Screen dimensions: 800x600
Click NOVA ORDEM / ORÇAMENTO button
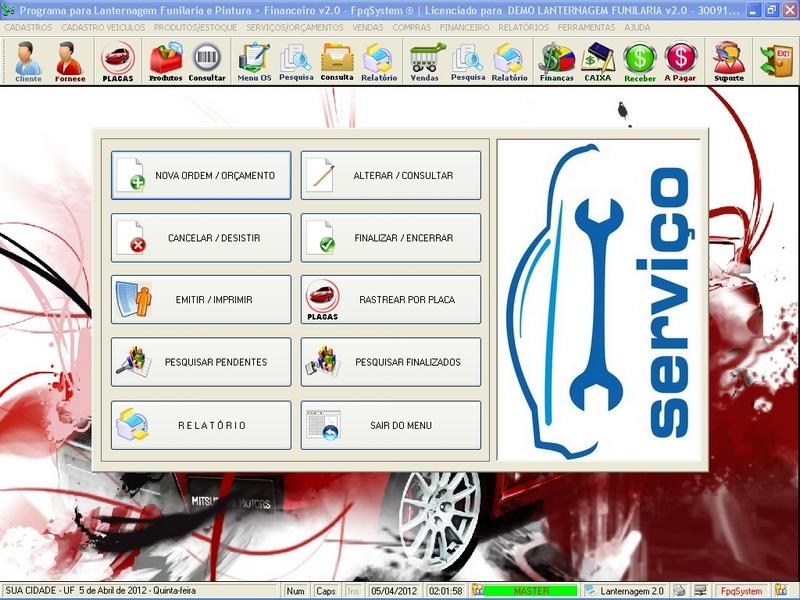click(201, 175)
